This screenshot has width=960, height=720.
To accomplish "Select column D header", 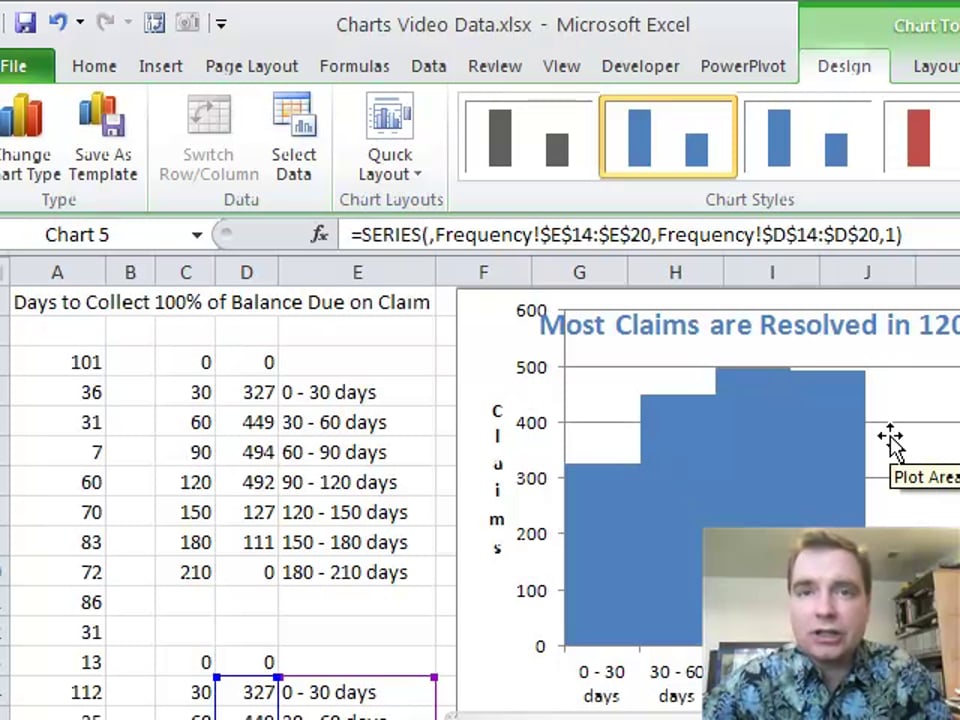I will [x=247, y=272].
